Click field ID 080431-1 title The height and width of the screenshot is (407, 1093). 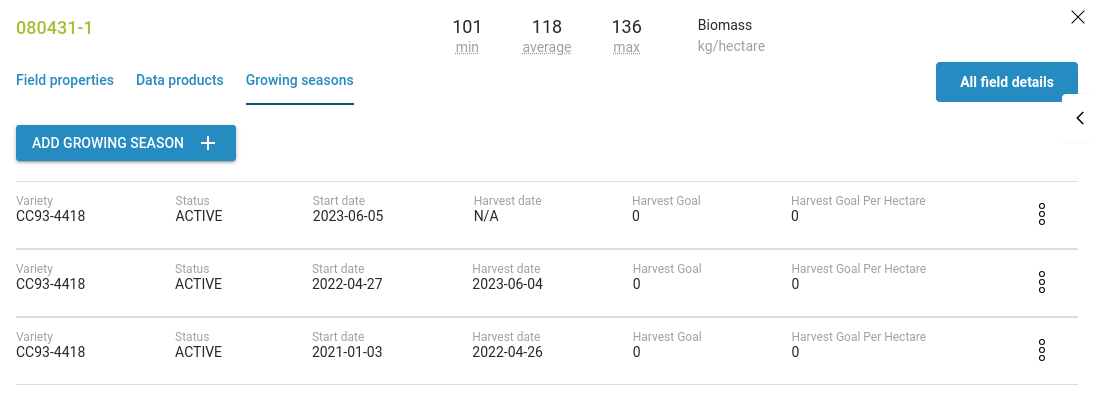54,27
